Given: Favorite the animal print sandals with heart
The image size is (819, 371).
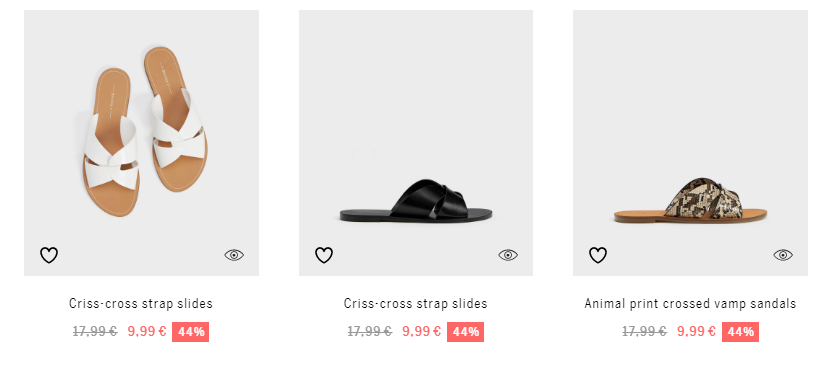Looking at the screenshot, I should [598, 255].
